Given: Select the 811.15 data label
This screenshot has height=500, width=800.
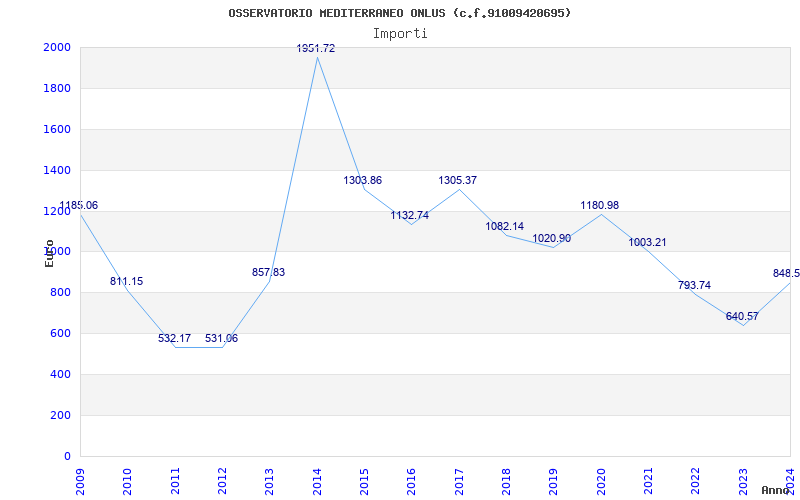Looking at the screenshot, I should 127,281.
